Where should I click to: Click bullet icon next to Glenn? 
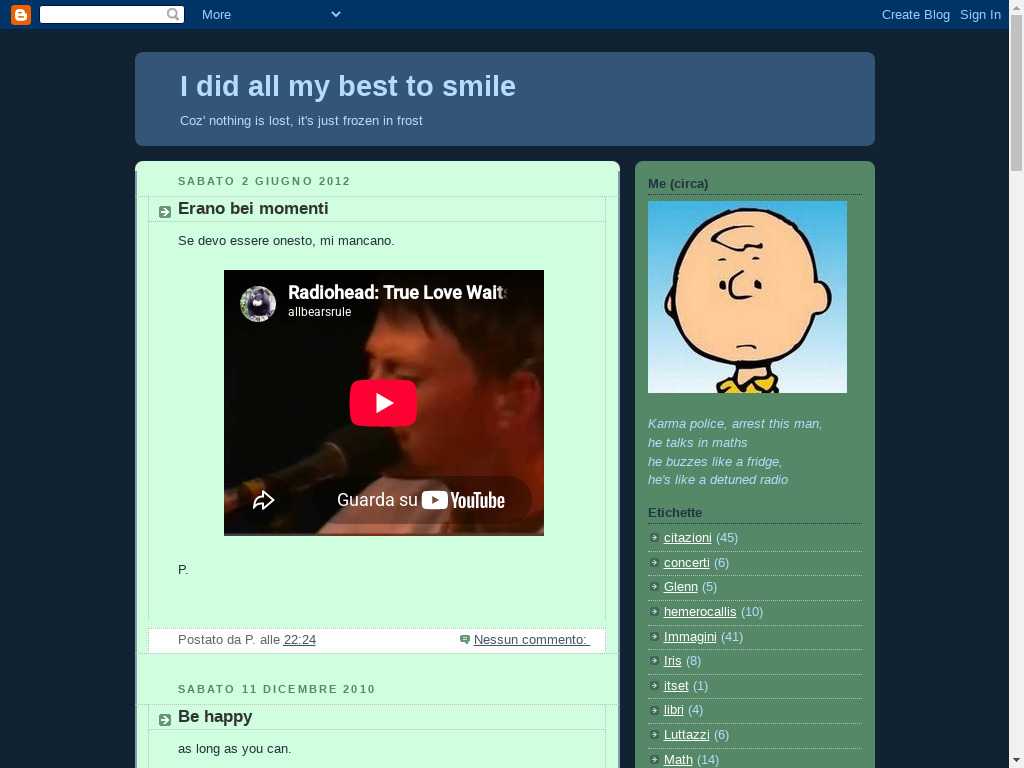tap(654, 586)
